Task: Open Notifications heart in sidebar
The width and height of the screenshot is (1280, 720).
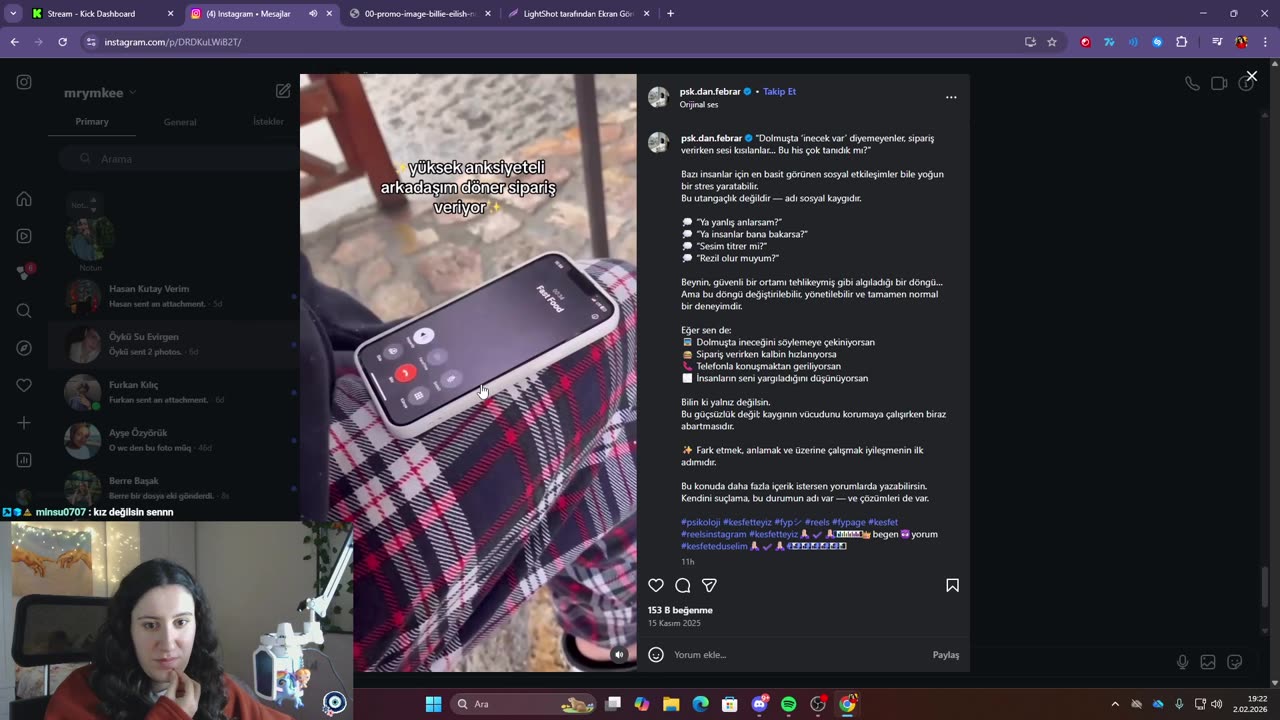Action: click(x=24, y=385)
